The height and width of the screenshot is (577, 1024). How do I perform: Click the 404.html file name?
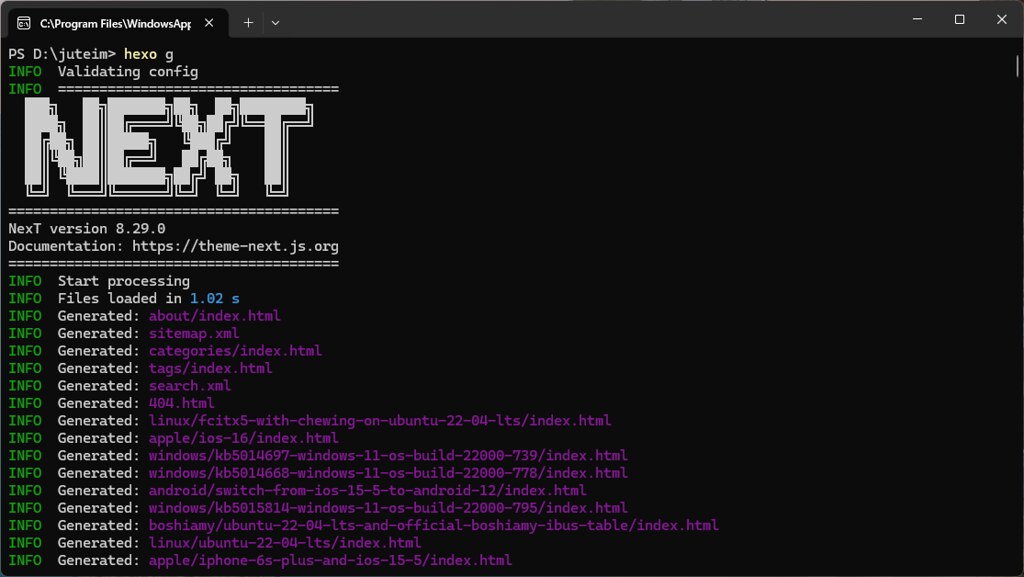(182, 403)
